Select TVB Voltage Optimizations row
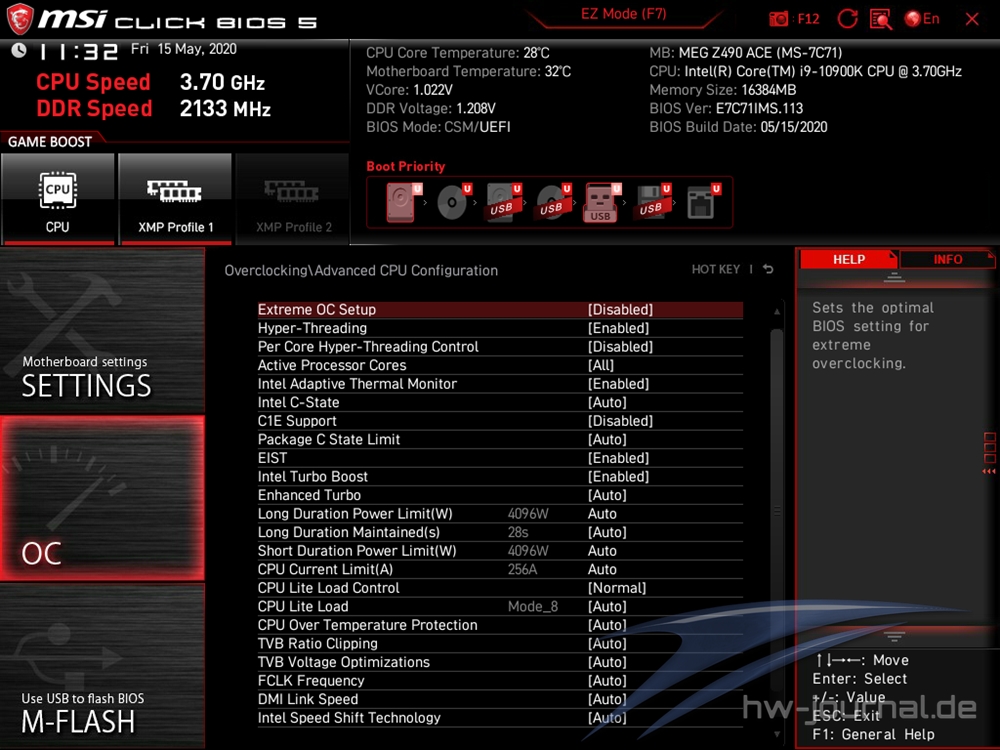Viewport: 1000px width, 750px height. (x=500, y=662)
